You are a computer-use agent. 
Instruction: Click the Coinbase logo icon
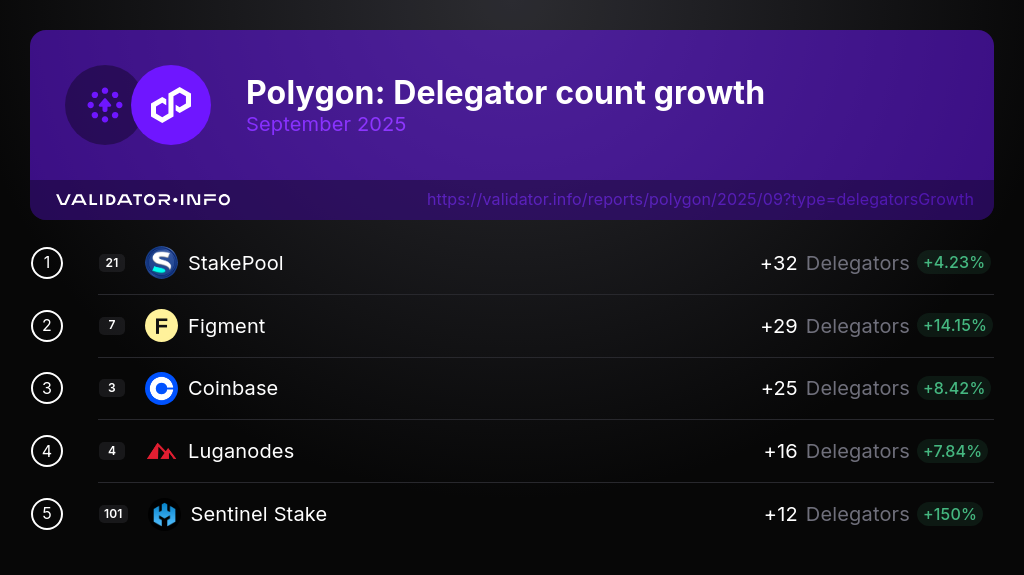click(x=161, y=388)
